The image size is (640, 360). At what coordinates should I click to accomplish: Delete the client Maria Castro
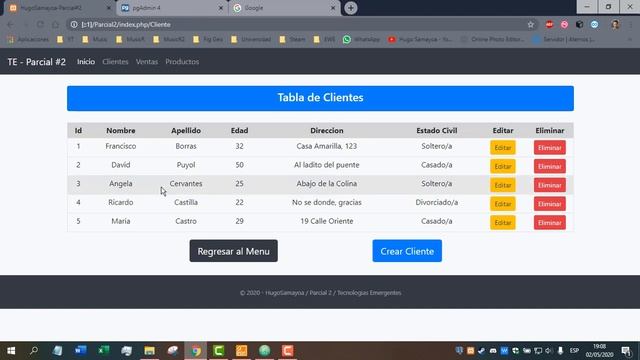[x=550, y=223]
